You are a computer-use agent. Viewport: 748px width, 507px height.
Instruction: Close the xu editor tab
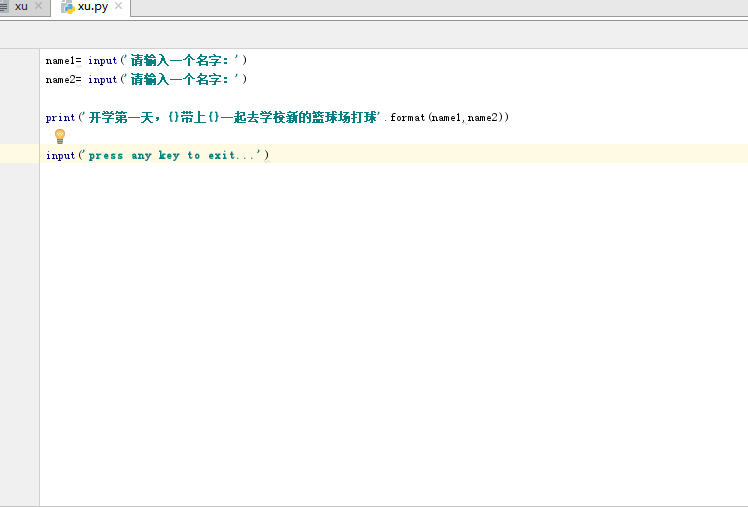click(39, 7)
